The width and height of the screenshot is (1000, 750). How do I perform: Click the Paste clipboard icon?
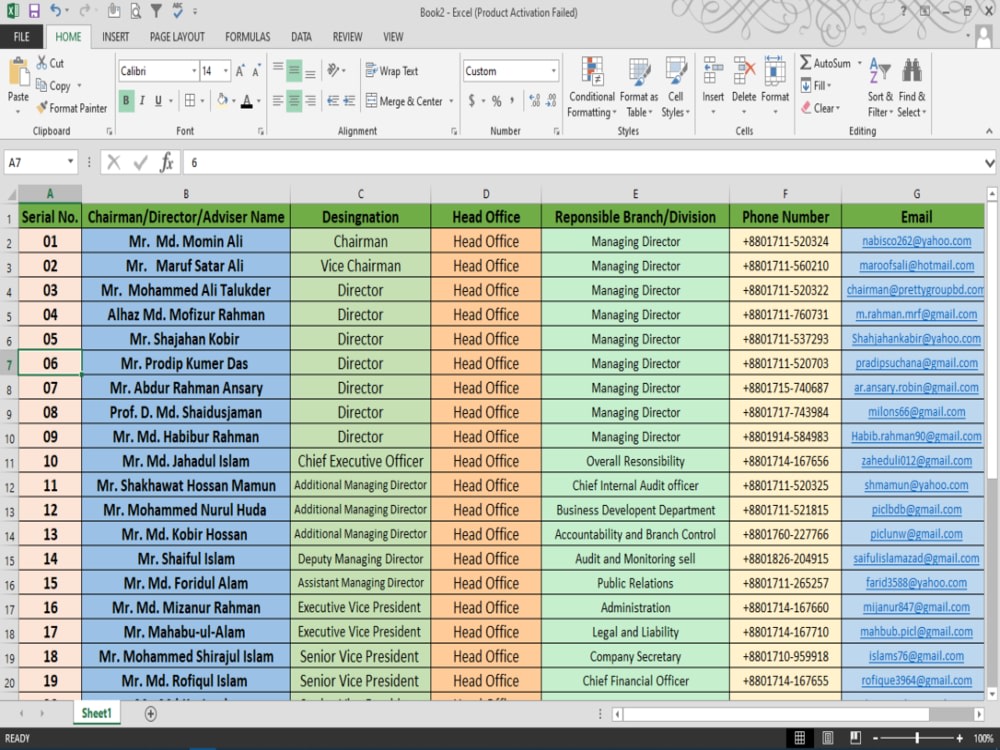tap(18, 72)
